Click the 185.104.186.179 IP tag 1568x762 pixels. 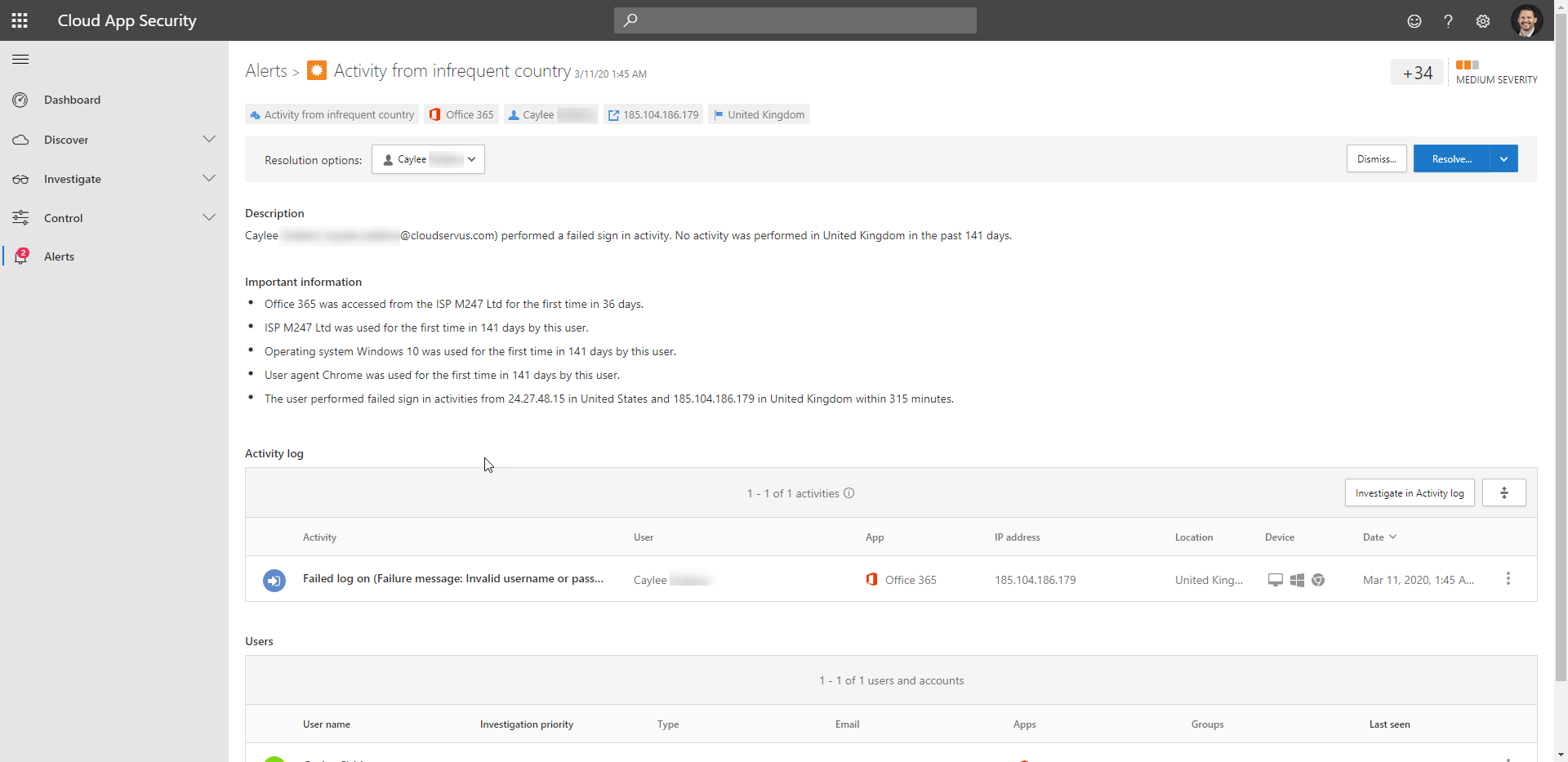(653, 114)
